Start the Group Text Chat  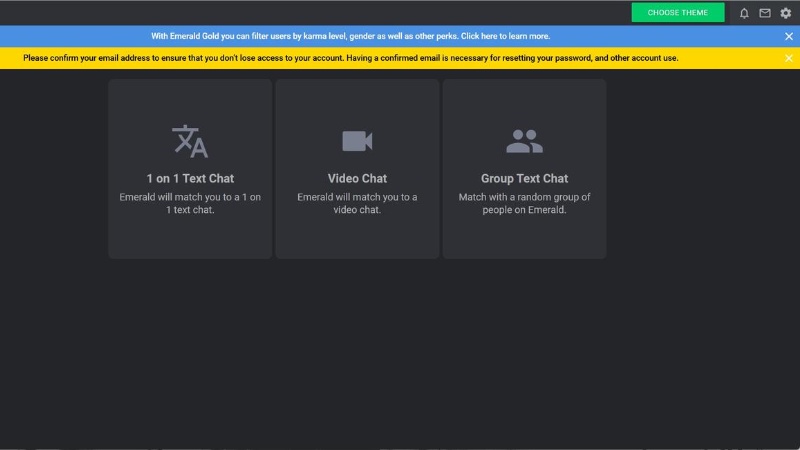(524, 168)
